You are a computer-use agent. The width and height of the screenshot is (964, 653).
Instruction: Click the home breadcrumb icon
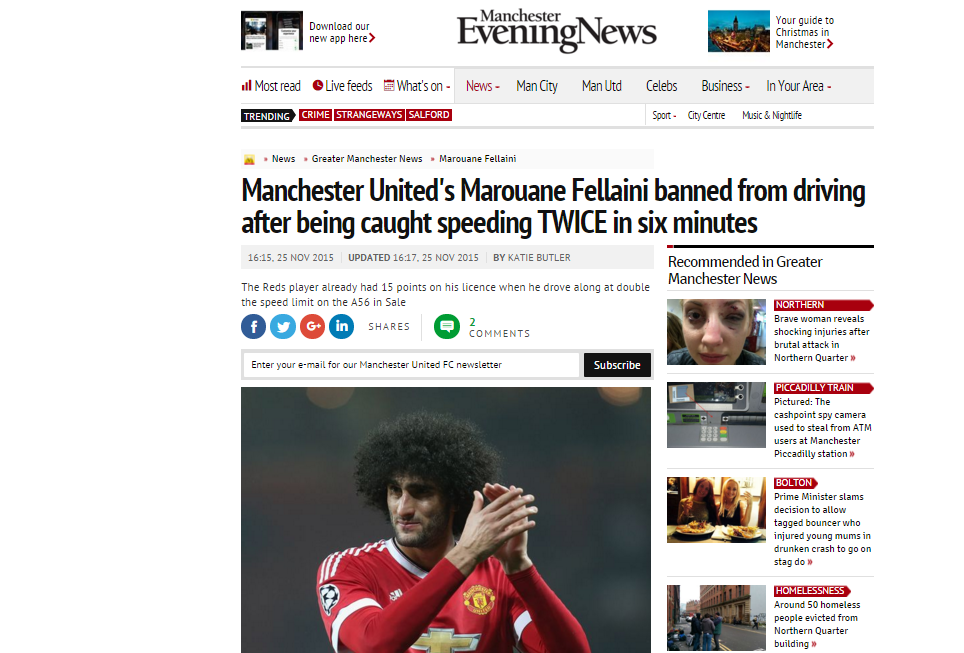[x=249, y=159]
